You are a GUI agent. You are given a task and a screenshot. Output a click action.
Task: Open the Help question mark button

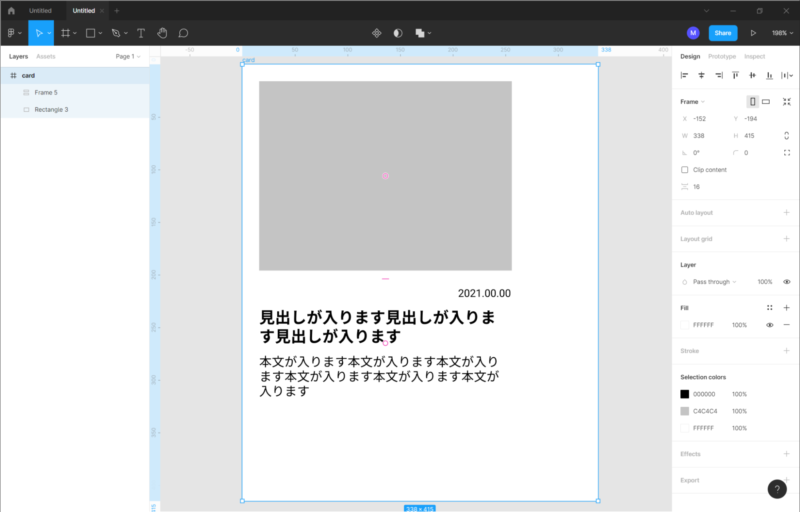(x=777, y=489)
